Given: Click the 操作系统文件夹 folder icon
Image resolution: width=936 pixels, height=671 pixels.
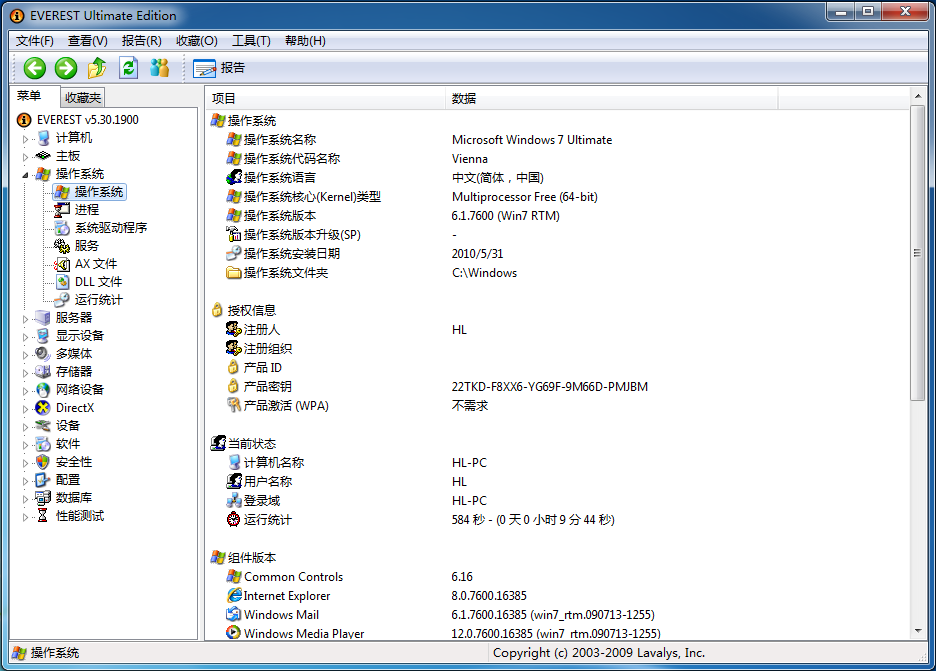Looking at the screenshot, I should pos(234,273).
